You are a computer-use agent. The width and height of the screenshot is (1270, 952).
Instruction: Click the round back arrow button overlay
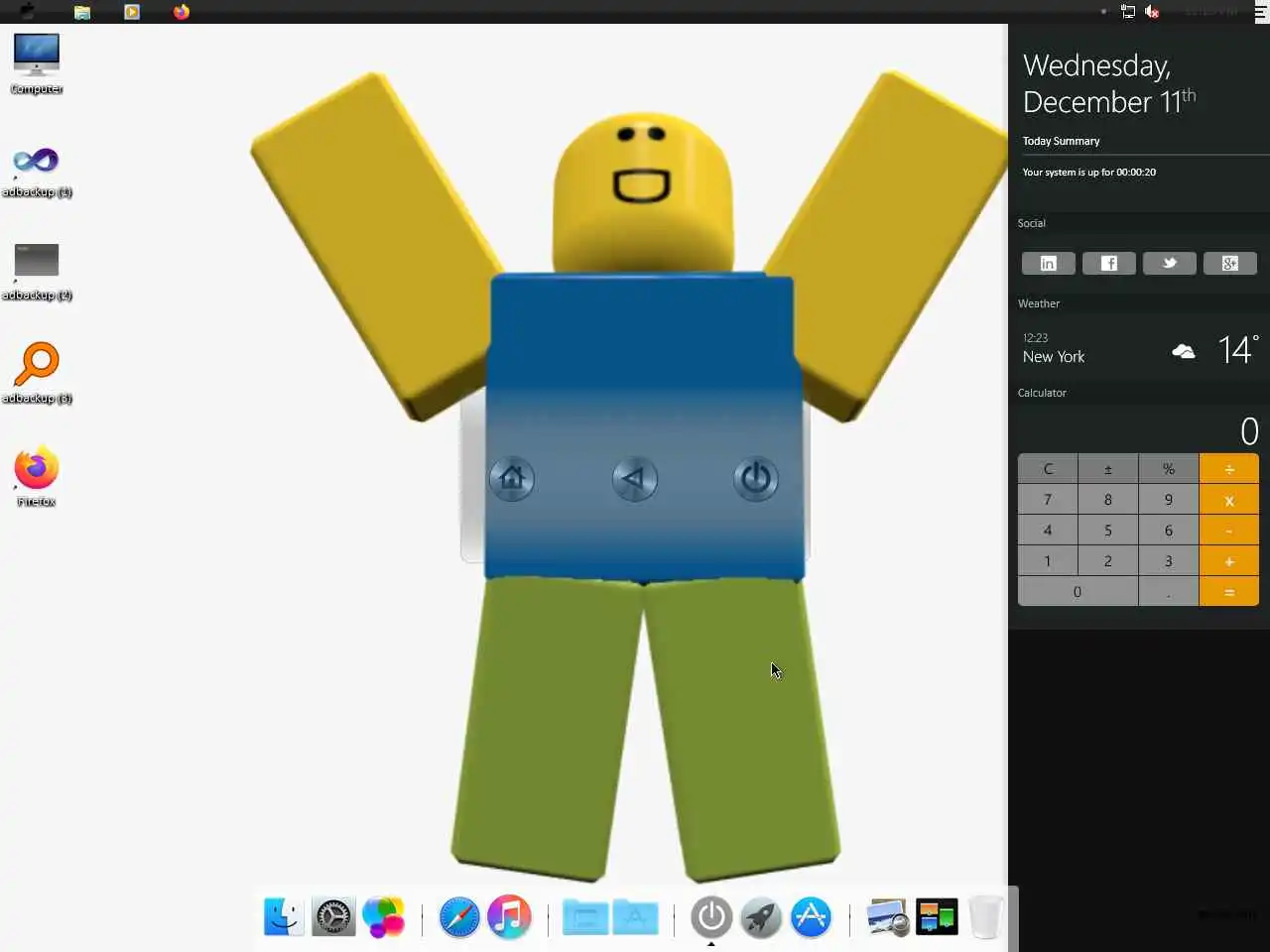click(634, 479)
